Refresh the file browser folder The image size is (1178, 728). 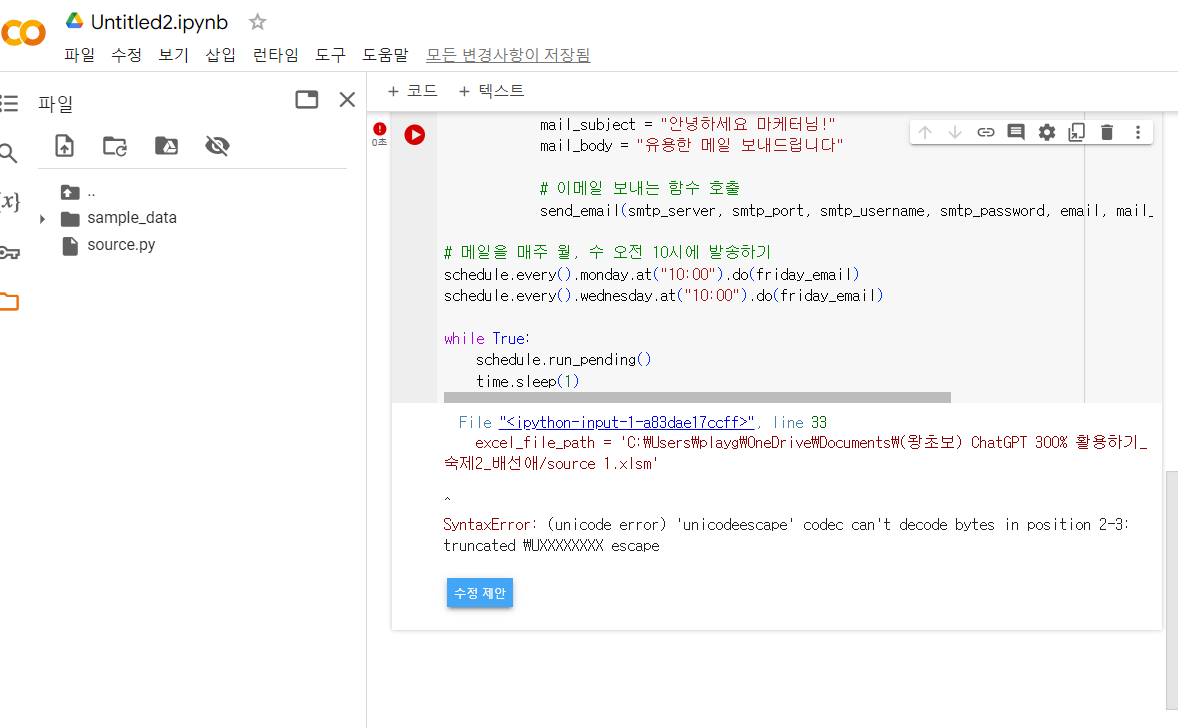point(115,146)
